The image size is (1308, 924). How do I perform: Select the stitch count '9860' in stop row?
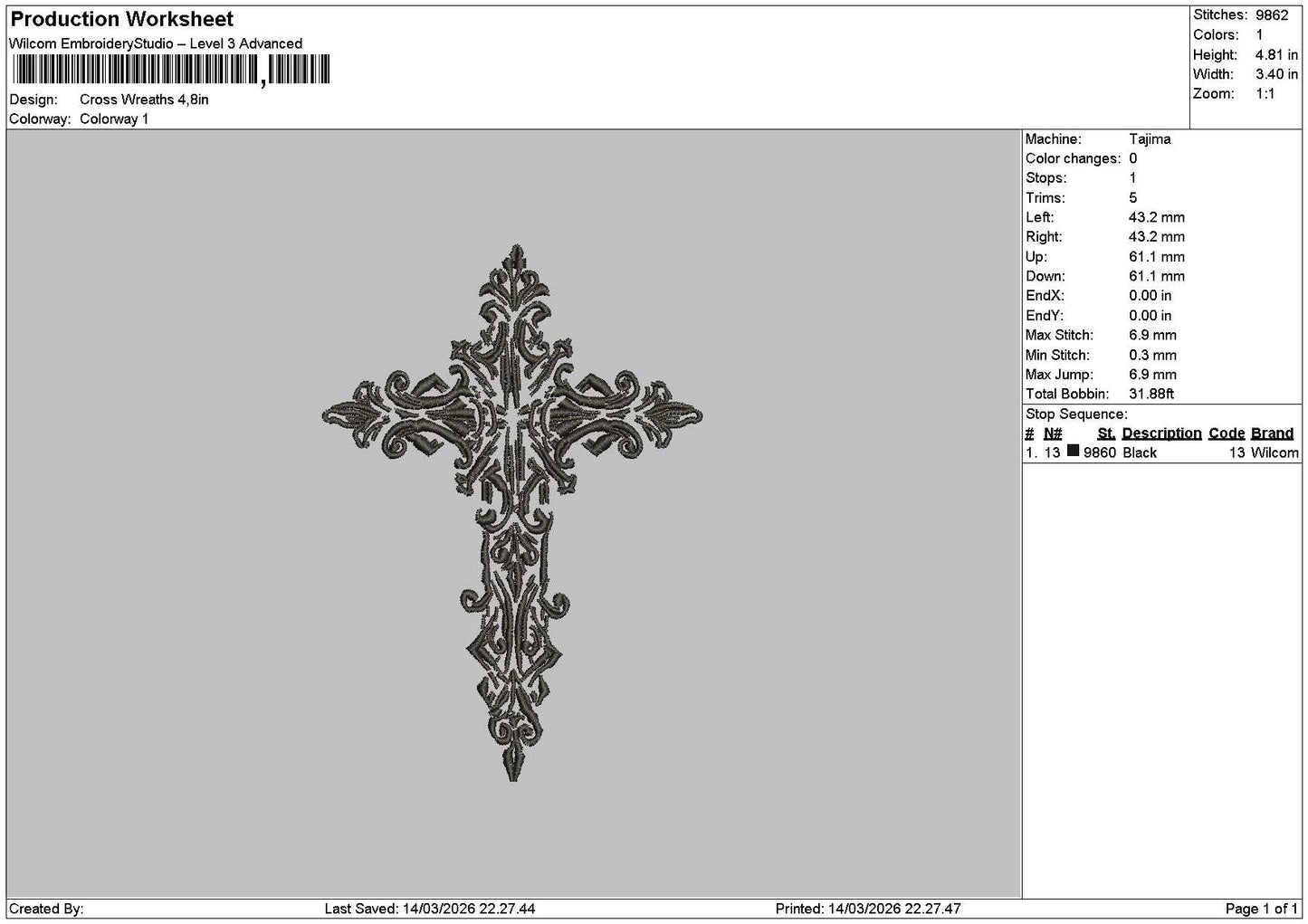click(1100, 453)
